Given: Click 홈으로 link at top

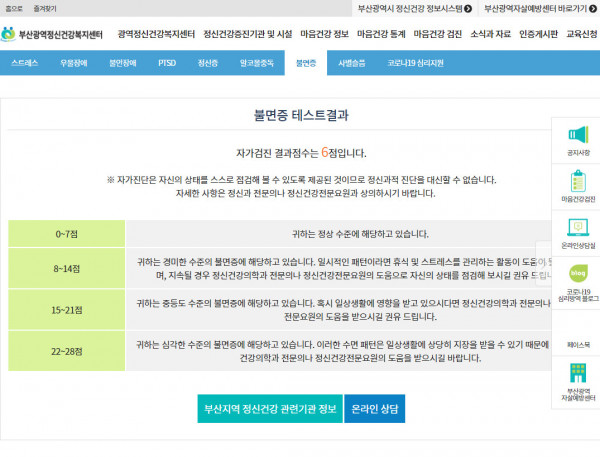Looking at the screenshot, I should click(13, 8).
